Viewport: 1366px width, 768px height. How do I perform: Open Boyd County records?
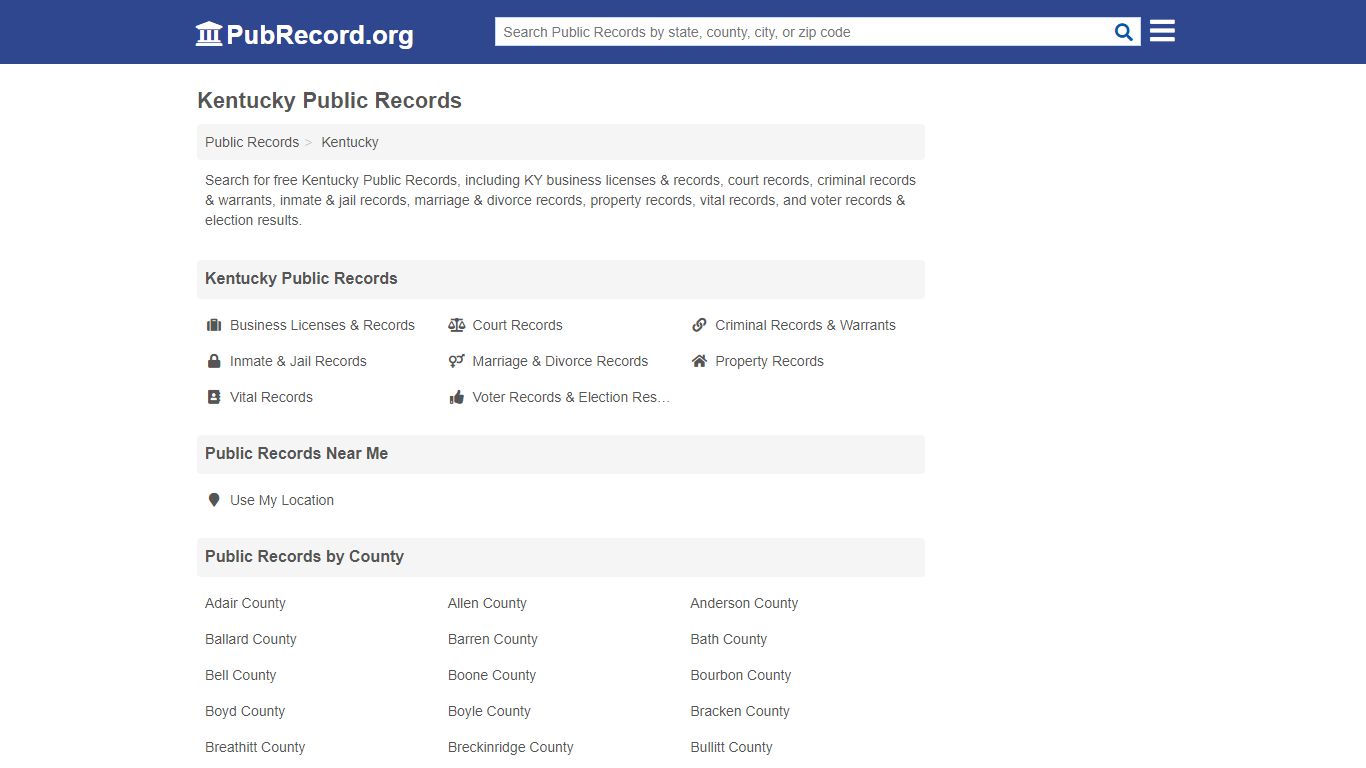245,711
